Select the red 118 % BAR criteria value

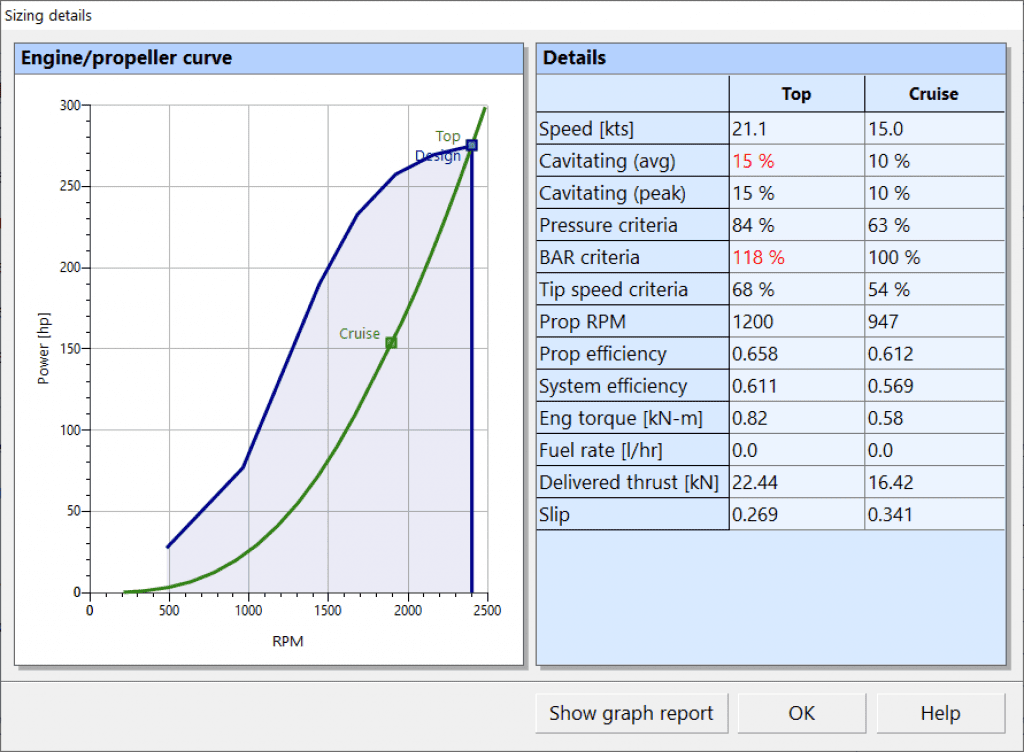760,257
